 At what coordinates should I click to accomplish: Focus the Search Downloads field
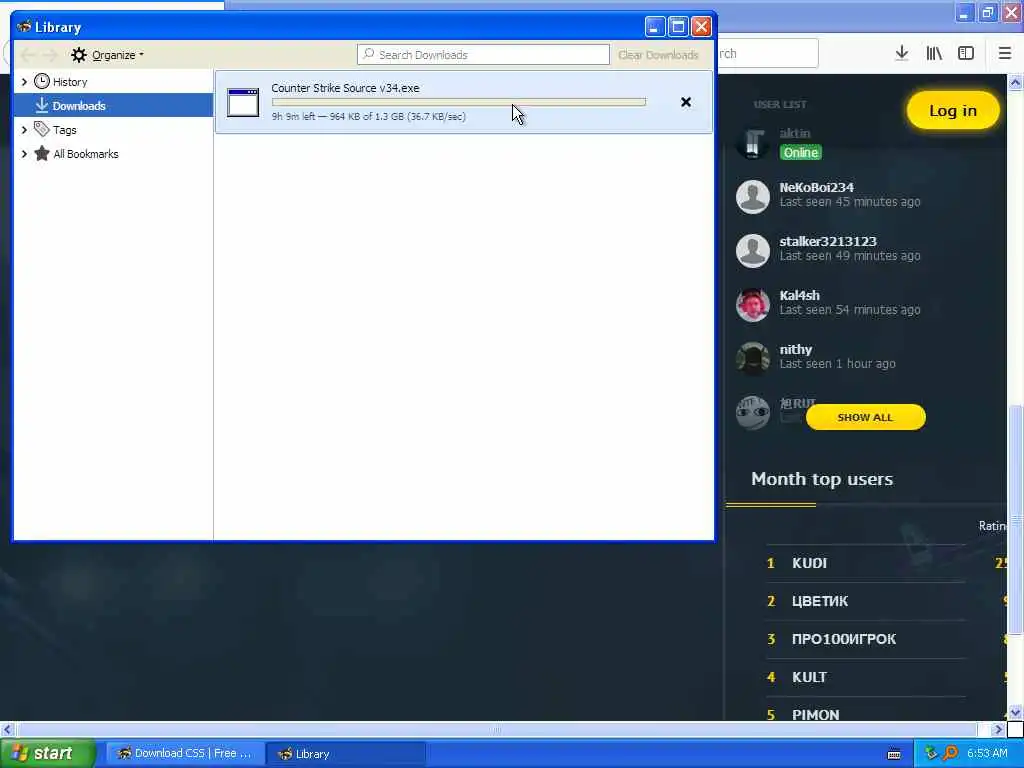tap(483, 55)
